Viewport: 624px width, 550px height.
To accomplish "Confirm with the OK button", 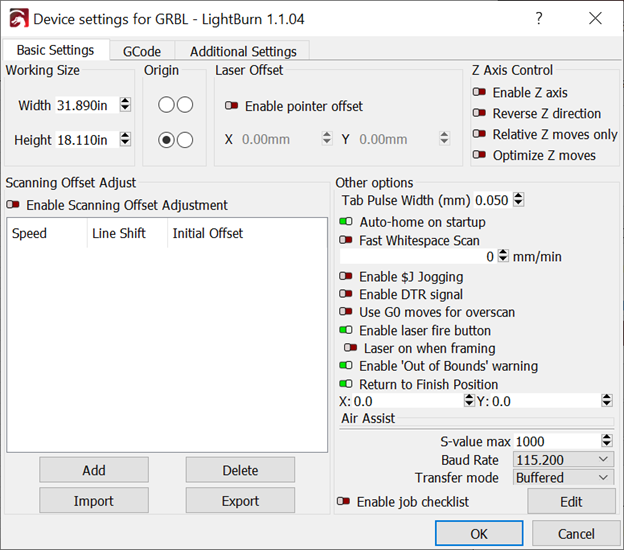I will (x=479, y=533).
